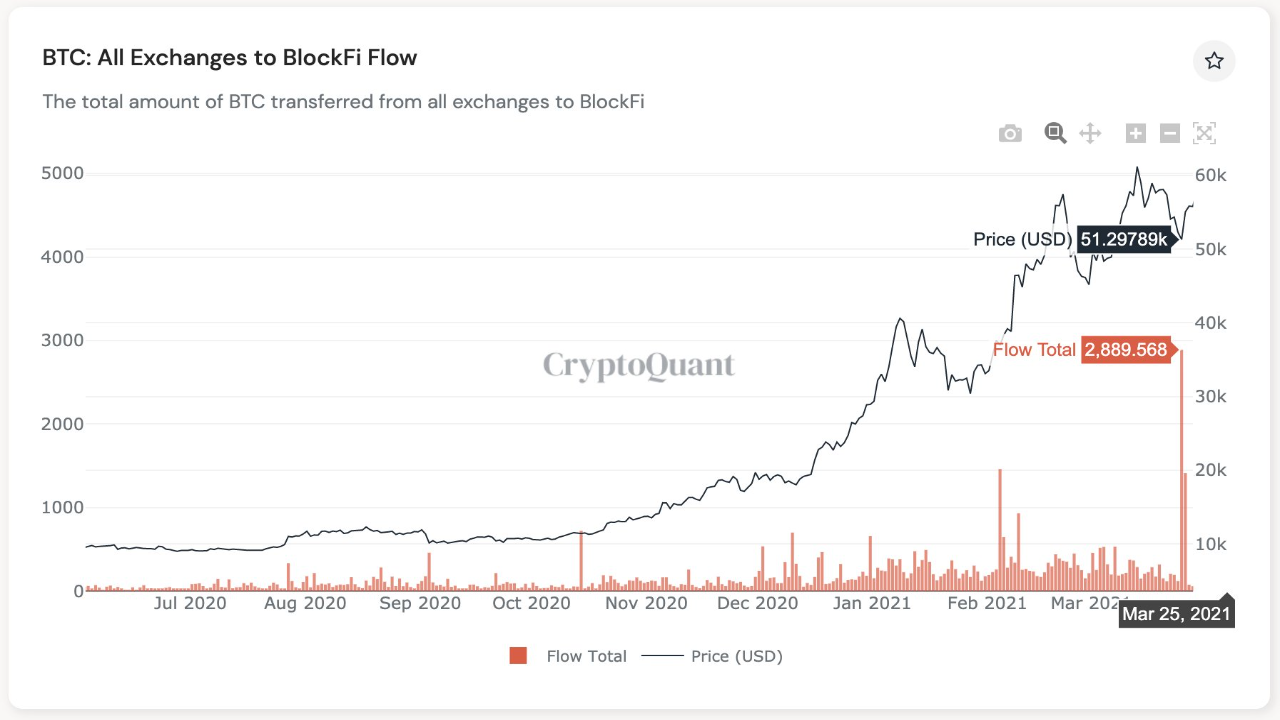This screenshot has height=720, width=1280.
Task: Download chart snapshot with camera icon
Action: (x=1010, y=133)
